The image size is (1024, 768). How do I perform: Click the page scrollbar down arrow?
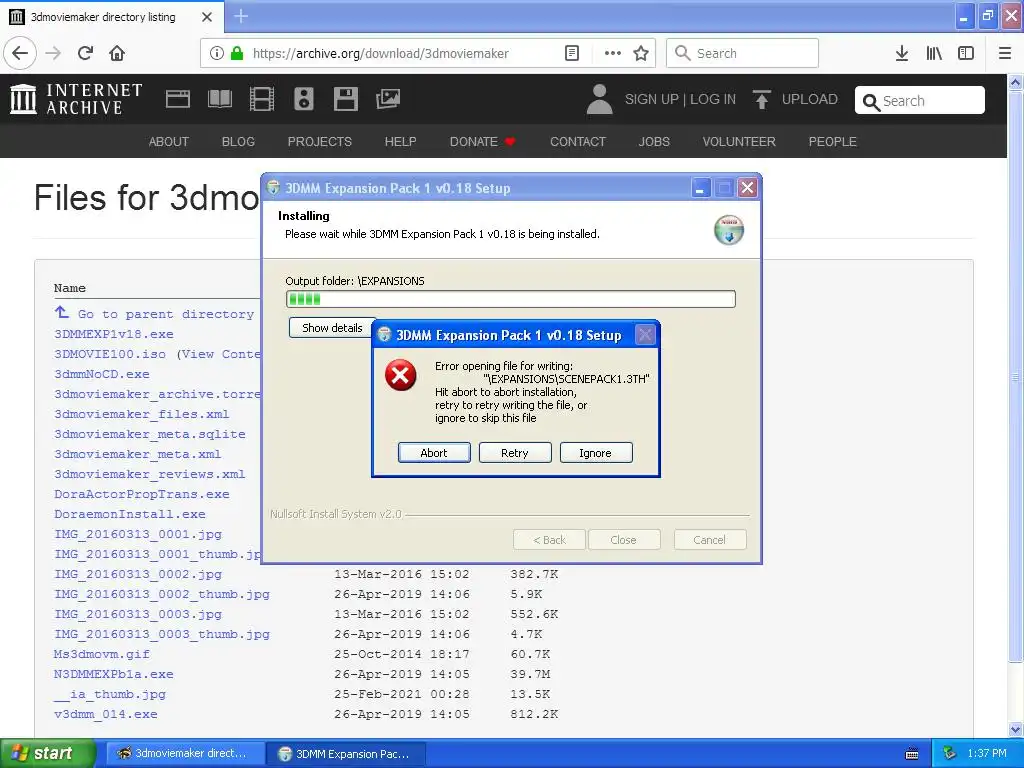click(x=1016, y=729)
